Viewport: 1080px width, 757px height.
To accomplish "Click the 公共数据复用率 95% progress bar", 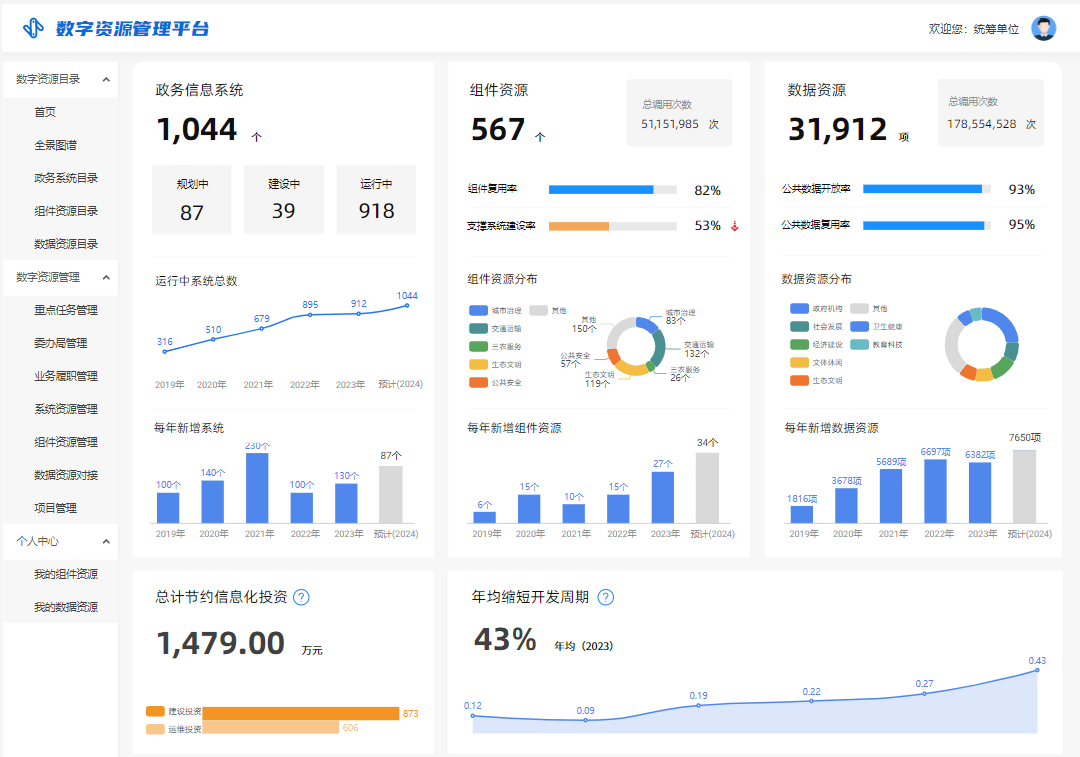I will pyautogui.click(x=926, y=225).
